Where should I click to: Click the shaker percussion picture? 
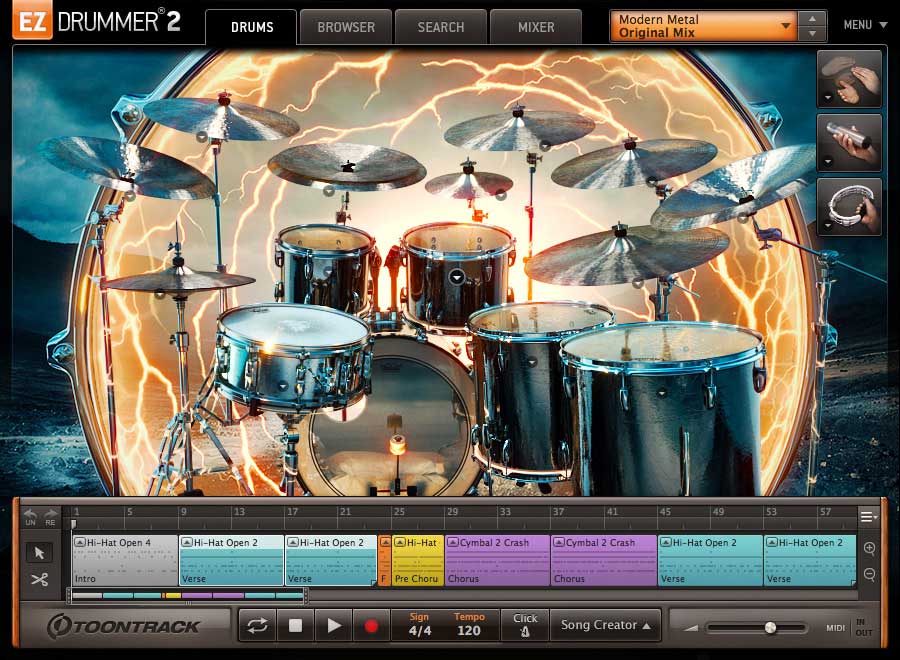(x=849, y=142)
